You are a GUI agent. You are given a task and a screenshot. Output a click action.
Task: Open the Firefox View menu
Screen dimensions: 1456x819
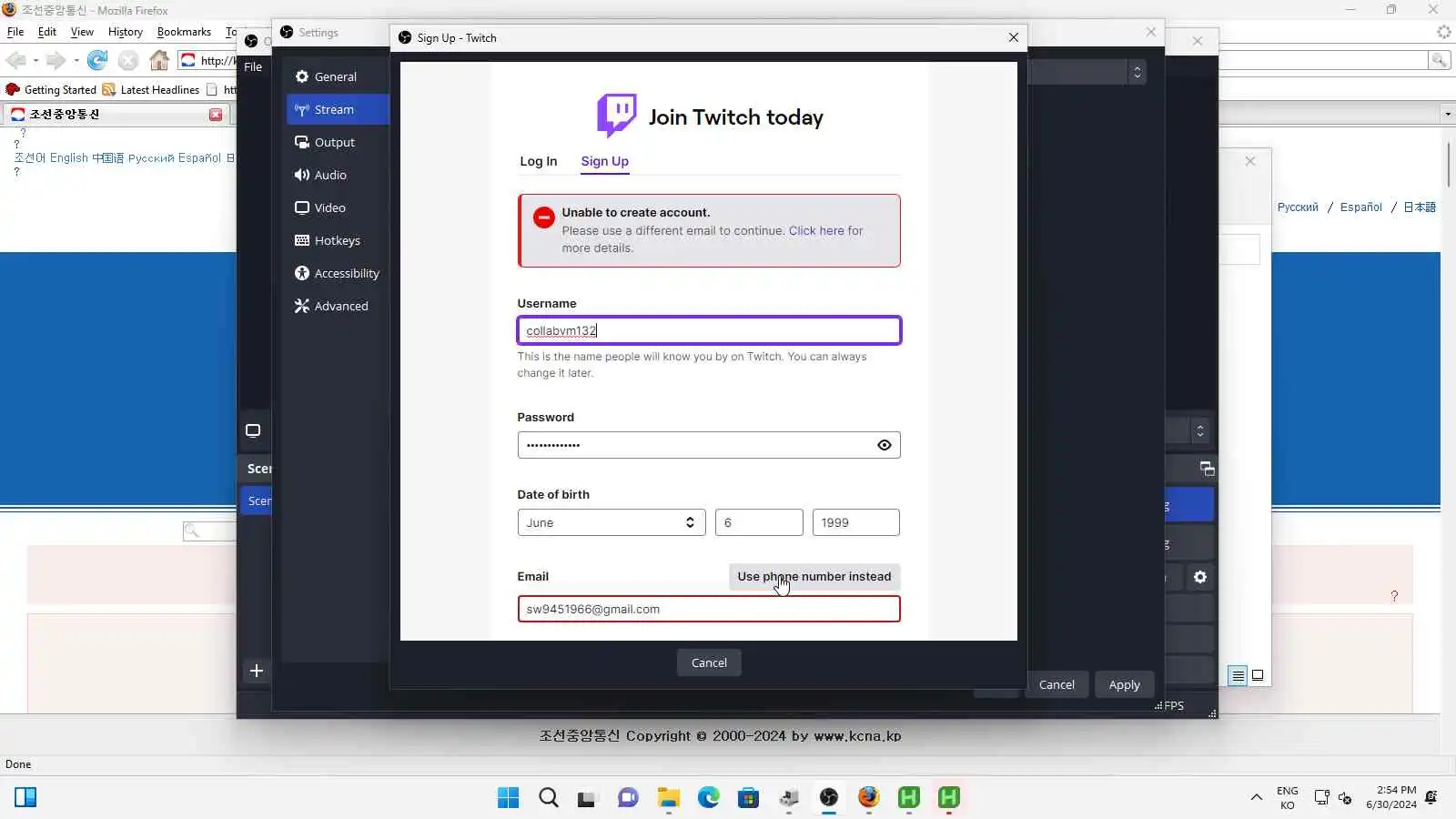tap(82, 31)
